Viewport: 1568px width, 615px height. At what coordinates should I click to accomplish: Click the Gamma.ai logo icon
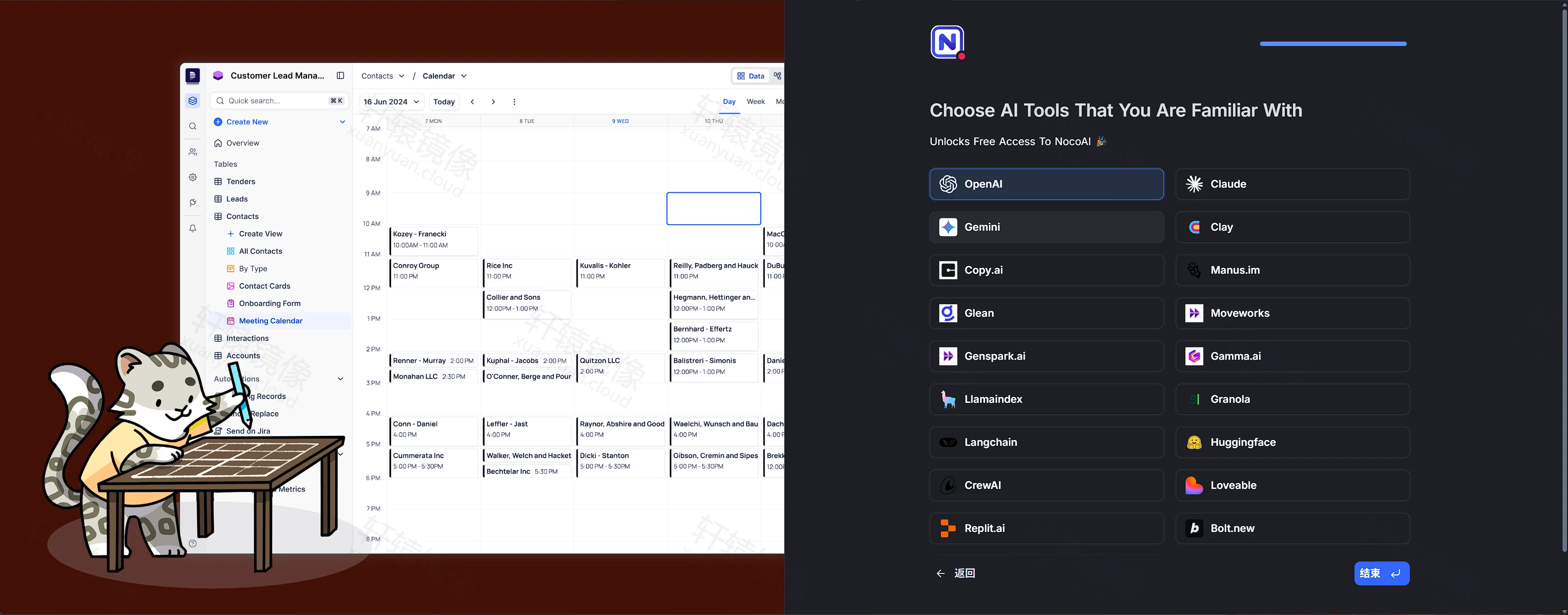click(1194, 356)
